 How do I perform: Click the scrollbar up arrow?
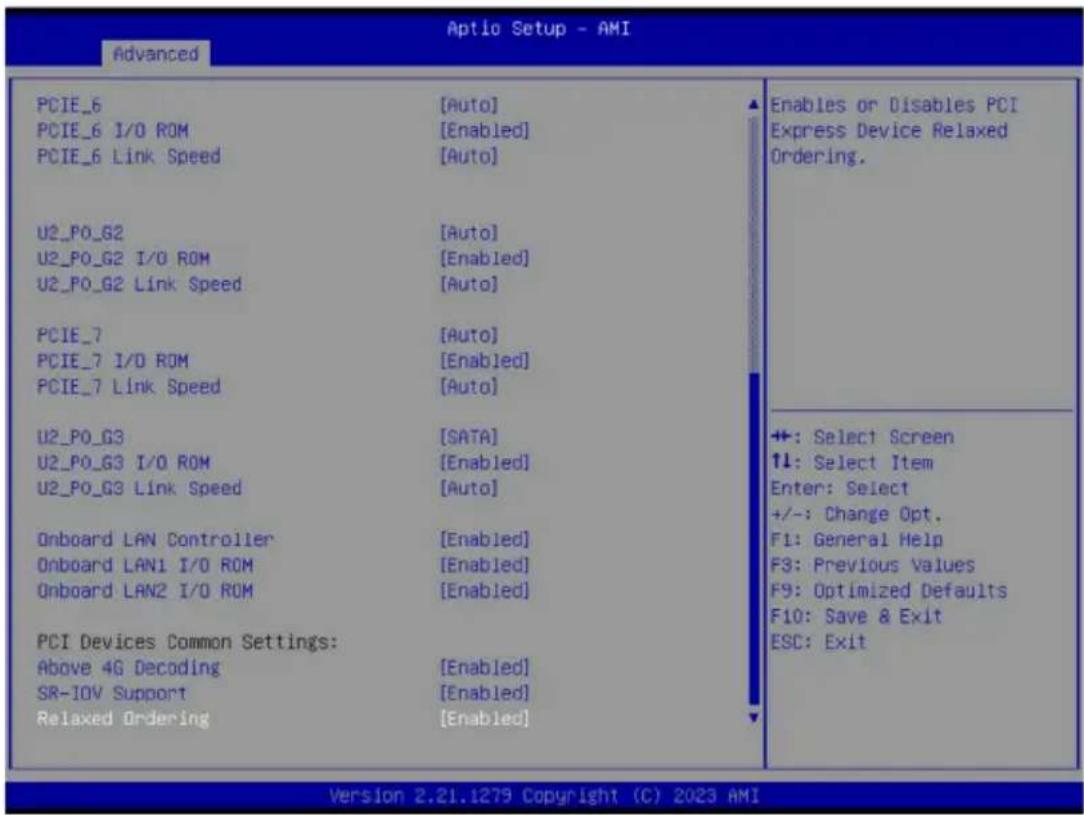[754, 105]
